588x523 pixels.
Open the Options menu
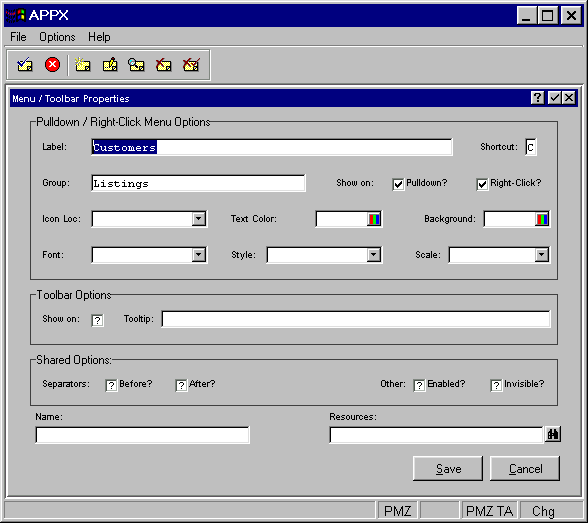click(x=57, y=37)
